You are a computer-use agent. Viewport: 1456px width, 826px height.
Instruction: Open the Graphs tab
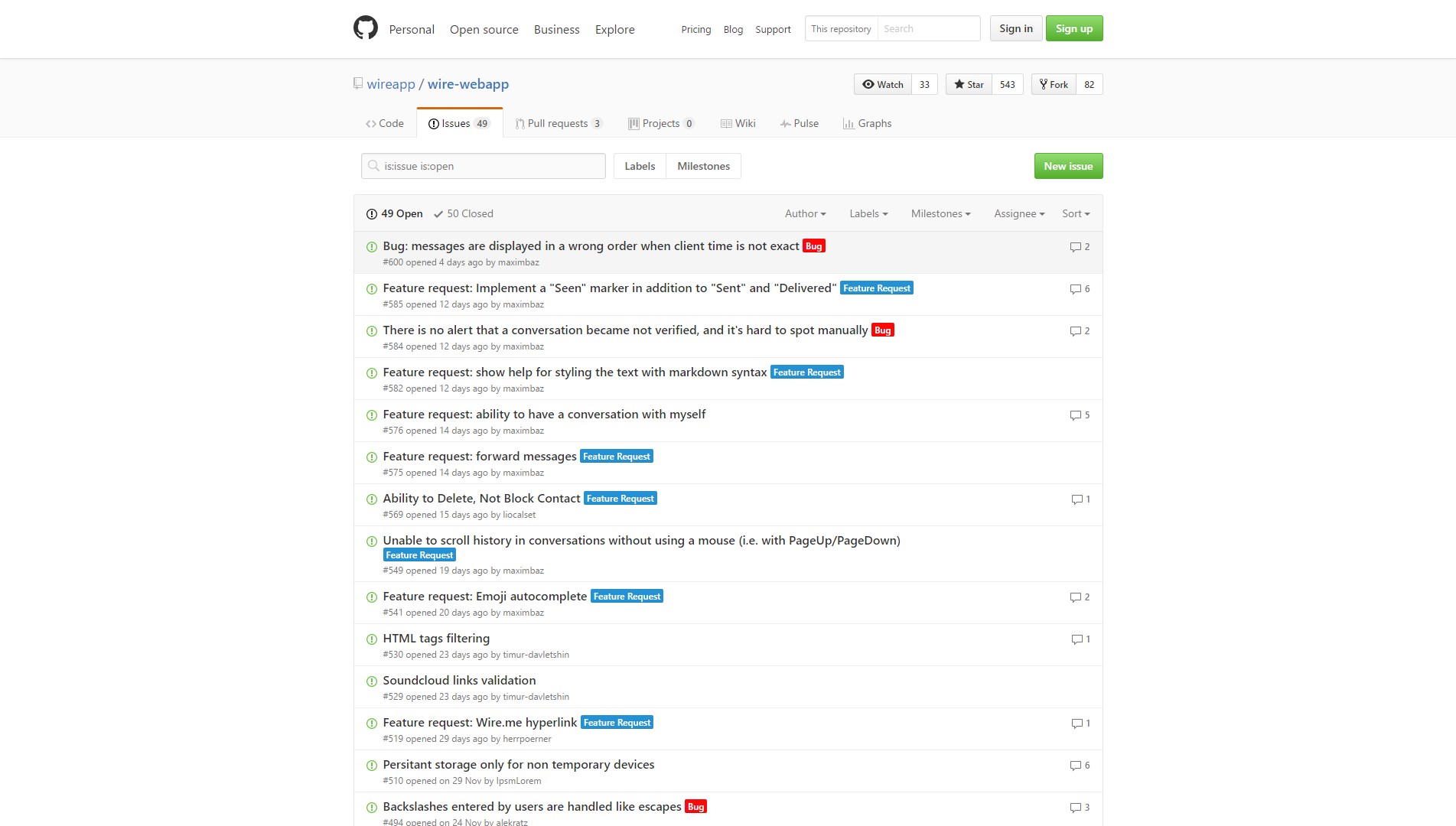(x=867, y=123)
